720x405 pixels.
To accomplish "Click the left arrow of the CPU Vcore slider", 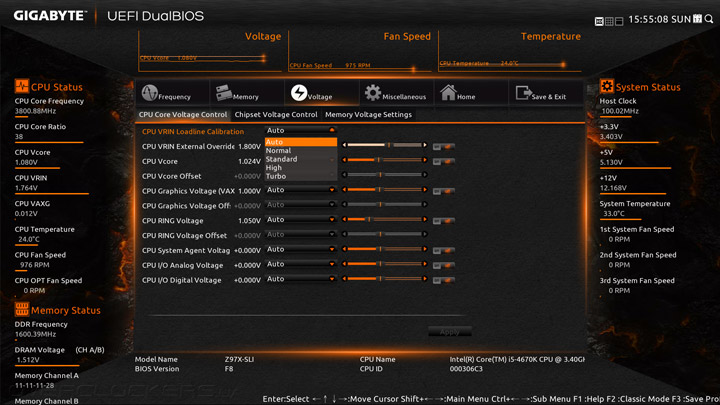I will point(344,160).
